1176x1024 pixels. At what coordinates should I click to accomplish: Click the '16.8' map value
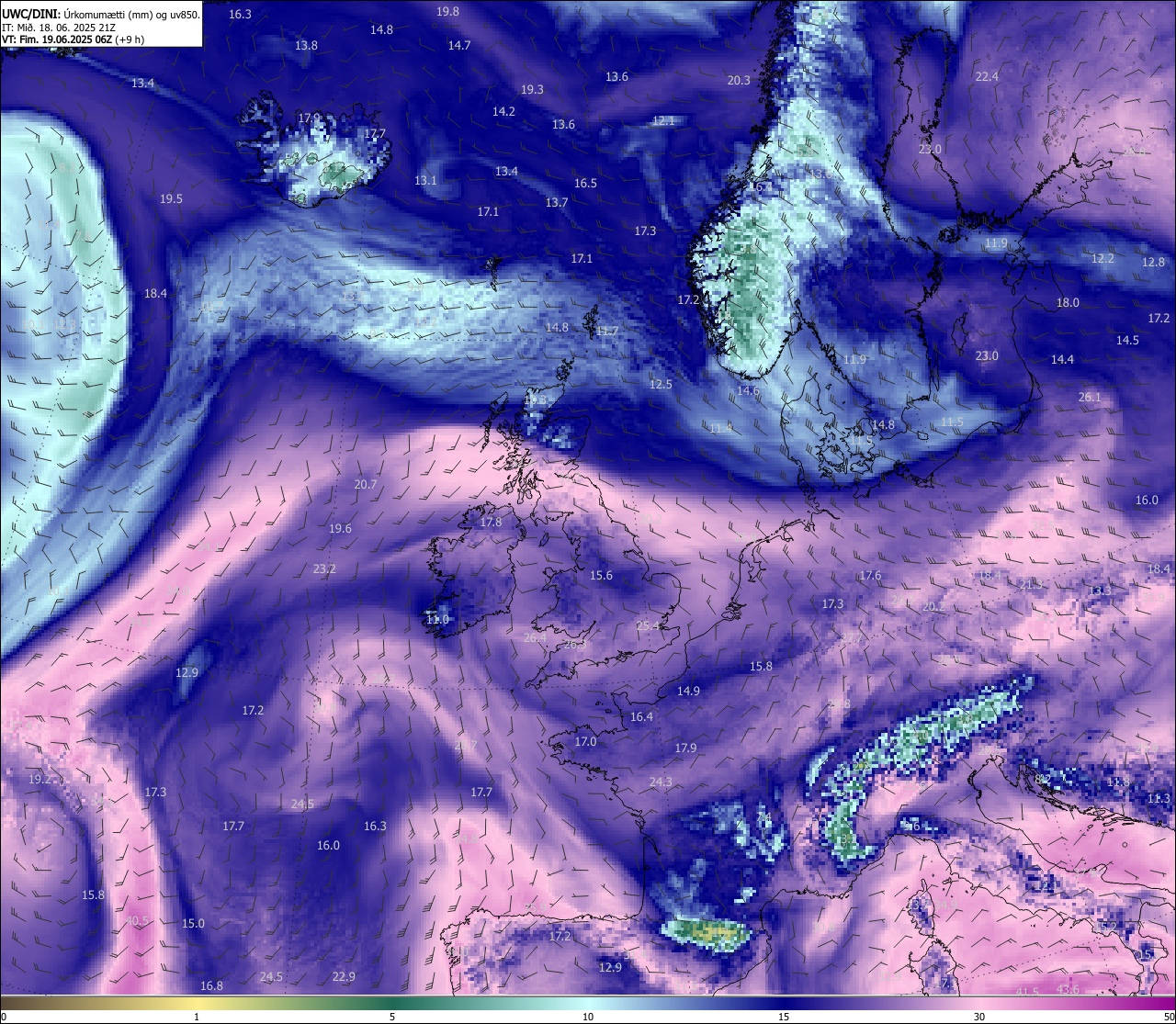coord(211,985)
